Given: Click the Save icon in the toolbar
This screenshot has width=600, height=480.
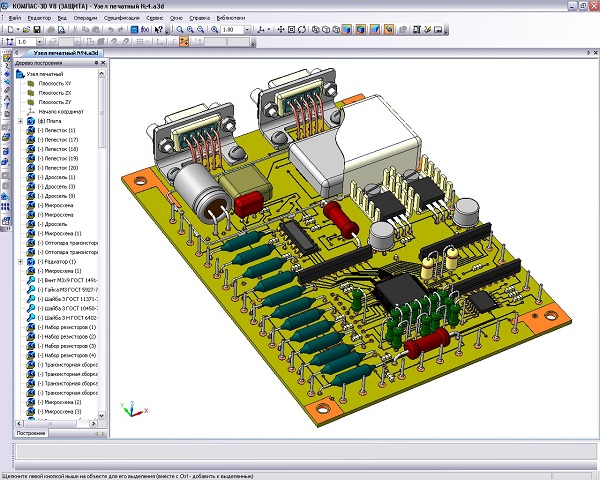Looking at the screenshot, I should pyautogui.click(x=37, y=30).
